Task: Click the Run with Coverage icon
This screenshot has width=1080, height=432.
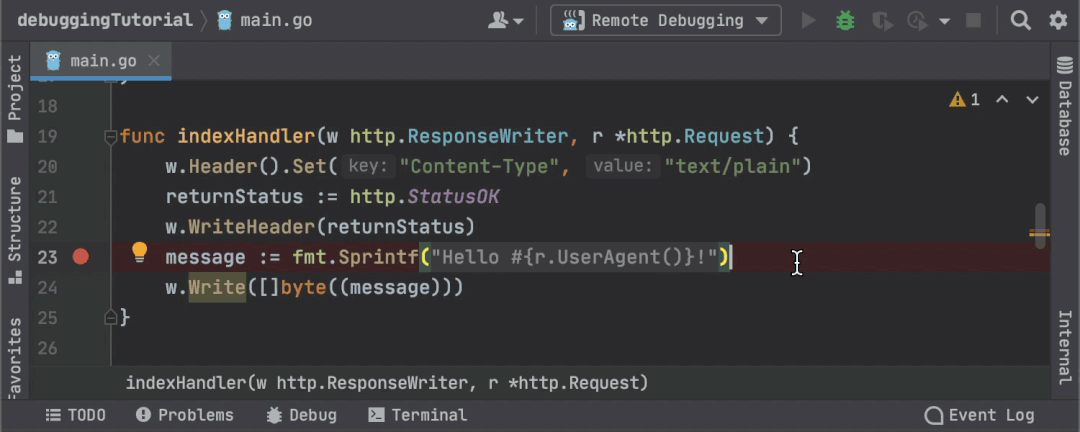Action: (882, 20)
